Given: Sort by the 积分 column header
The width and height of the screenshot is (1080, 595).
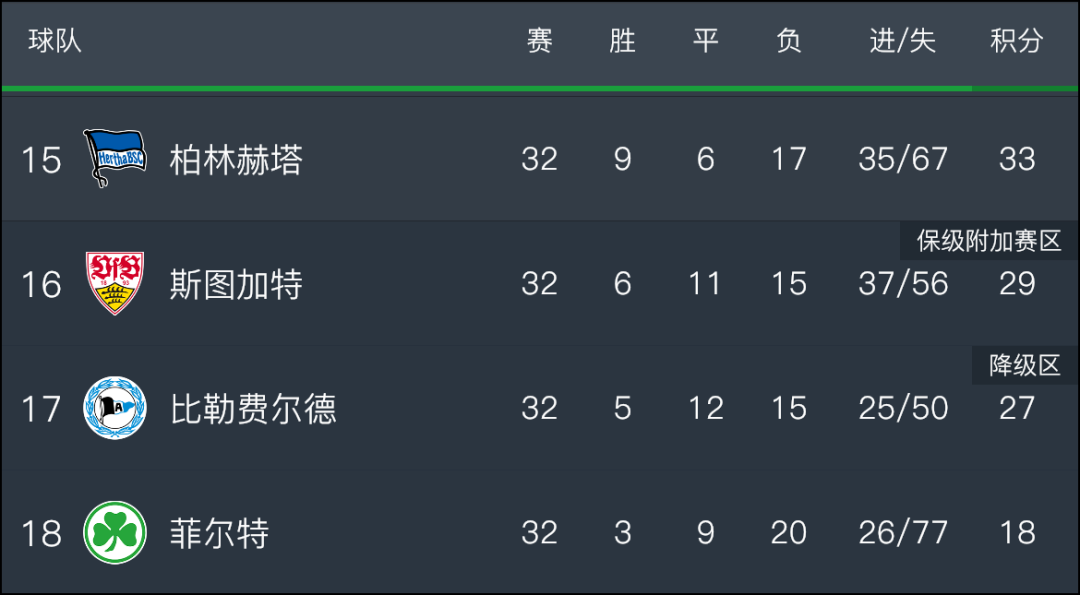Looking at the screenshot, I should 1017,41.
